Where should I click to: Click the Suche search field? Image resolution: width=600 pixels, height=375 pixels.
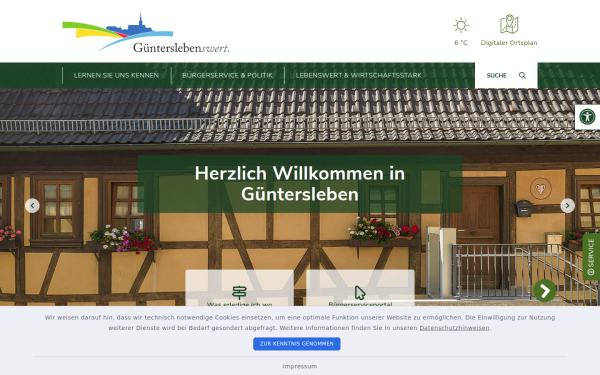pos(506,75)
